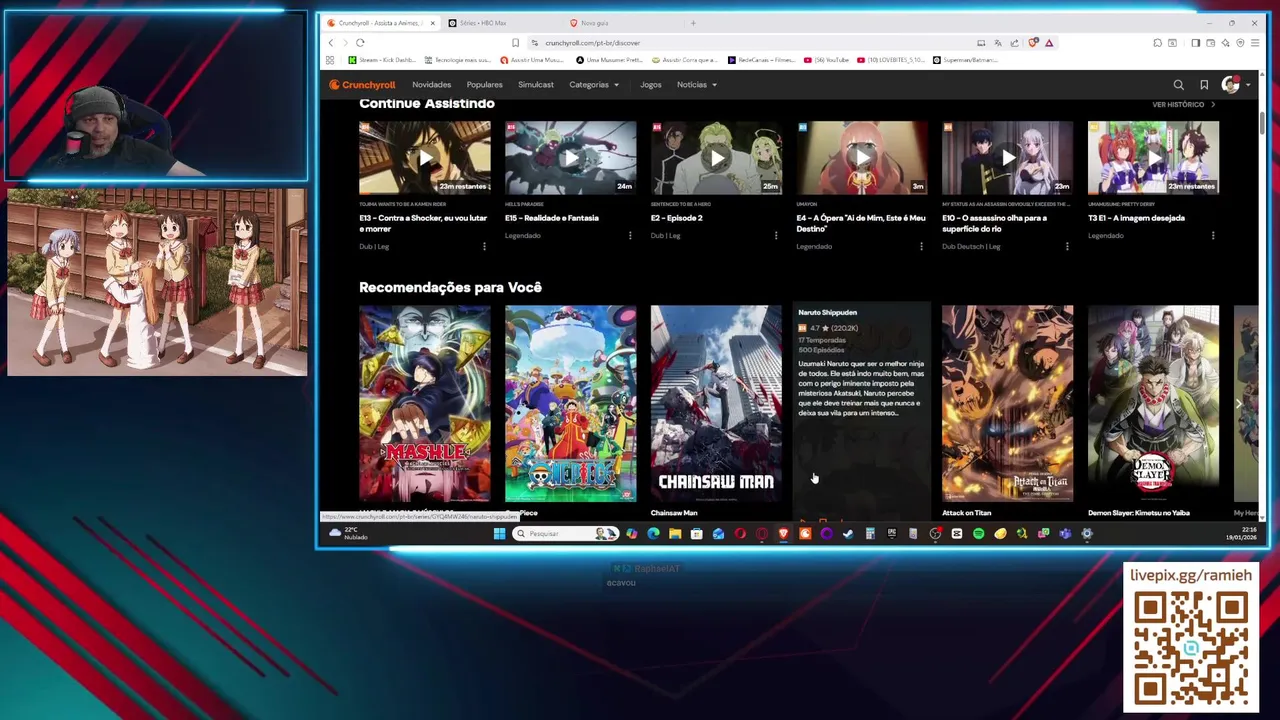The image size is (1280, 720).
Task: Open the Windows Start button
Action: 499,534
